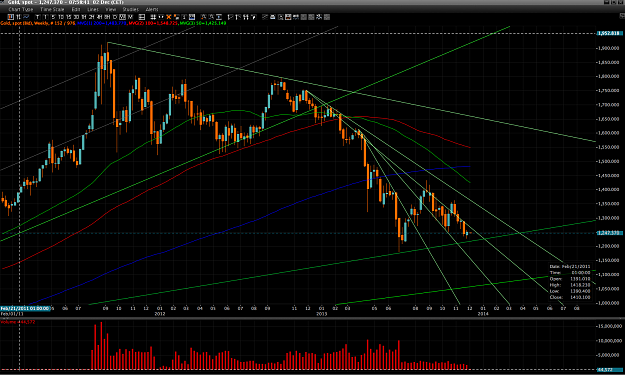Viewport: 625px width, 375px height.
Task: Open the Lines menu
Action: coord(92,9)
